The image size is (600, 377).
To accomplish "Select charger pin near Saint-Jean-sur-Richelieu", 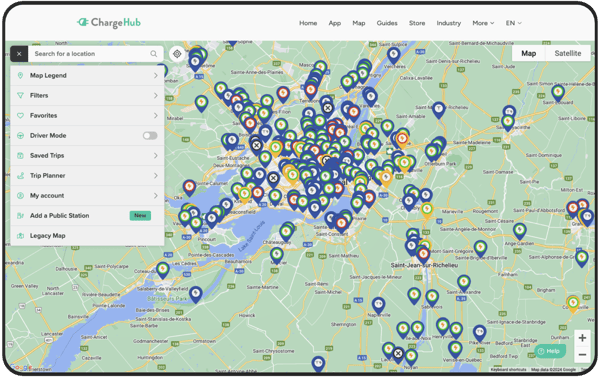I will click(x=423, y=255).
